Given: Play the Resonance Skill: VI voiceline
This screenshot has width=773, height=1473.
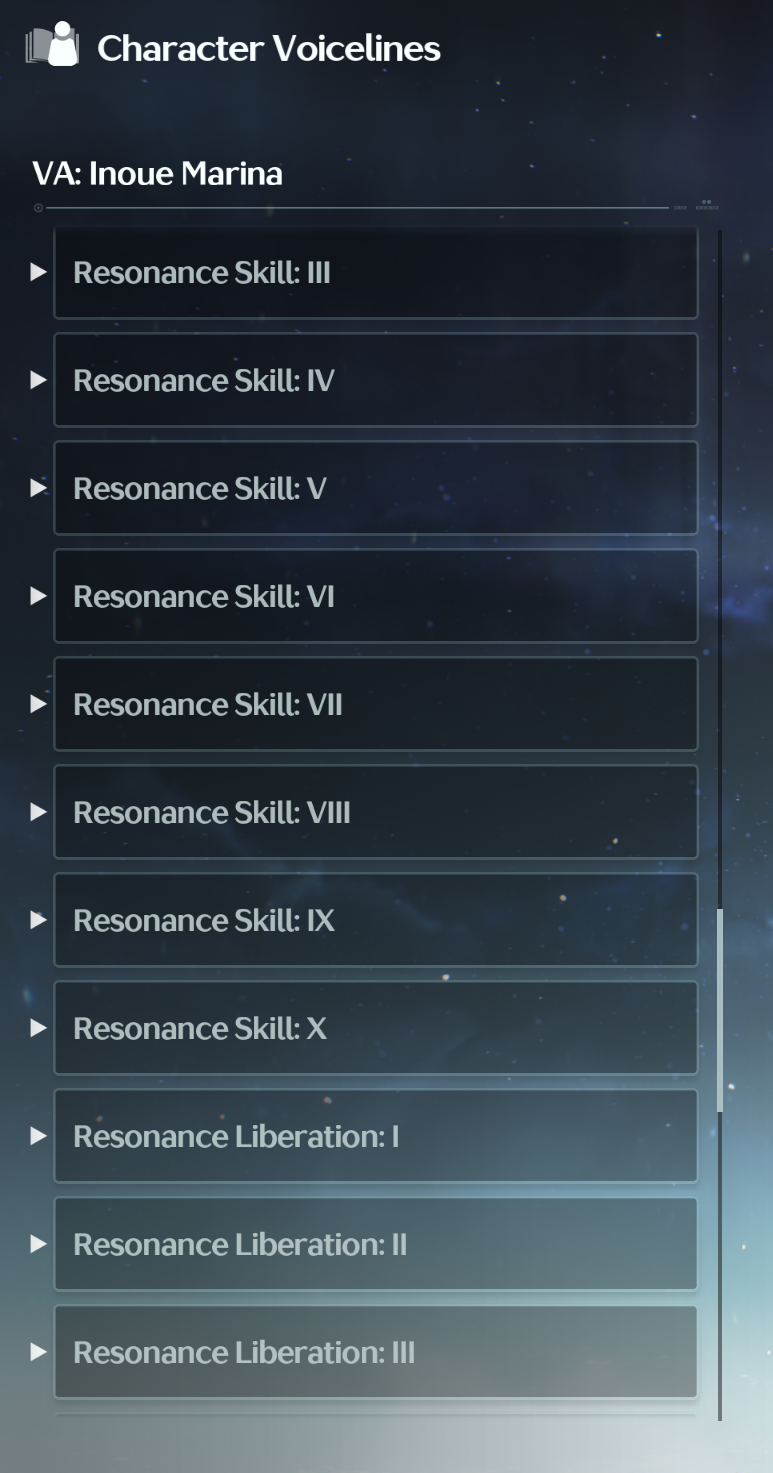Looking at the screenshot, I should click(39, 596).
